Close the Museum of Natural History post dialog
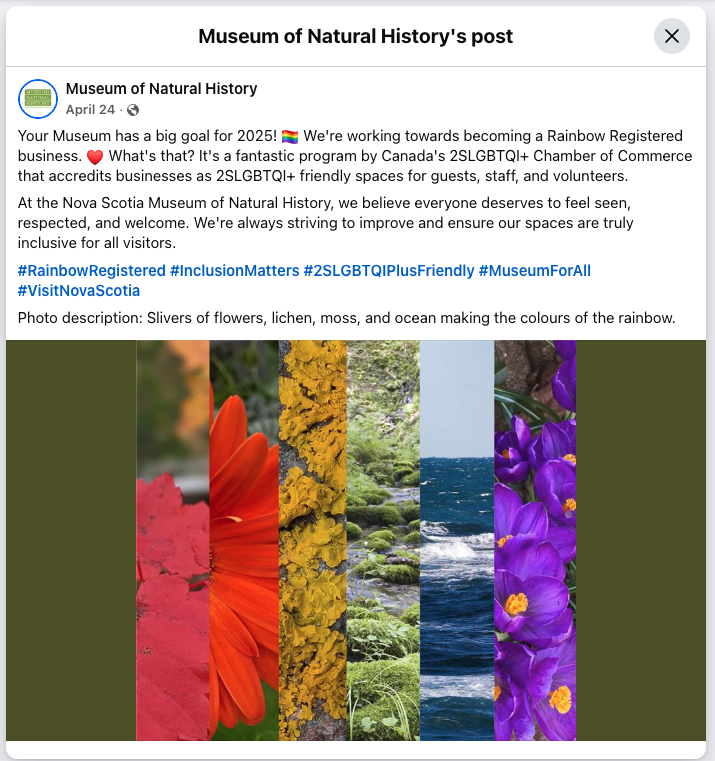This screenshot has width=715, height=761. (672, 36)
